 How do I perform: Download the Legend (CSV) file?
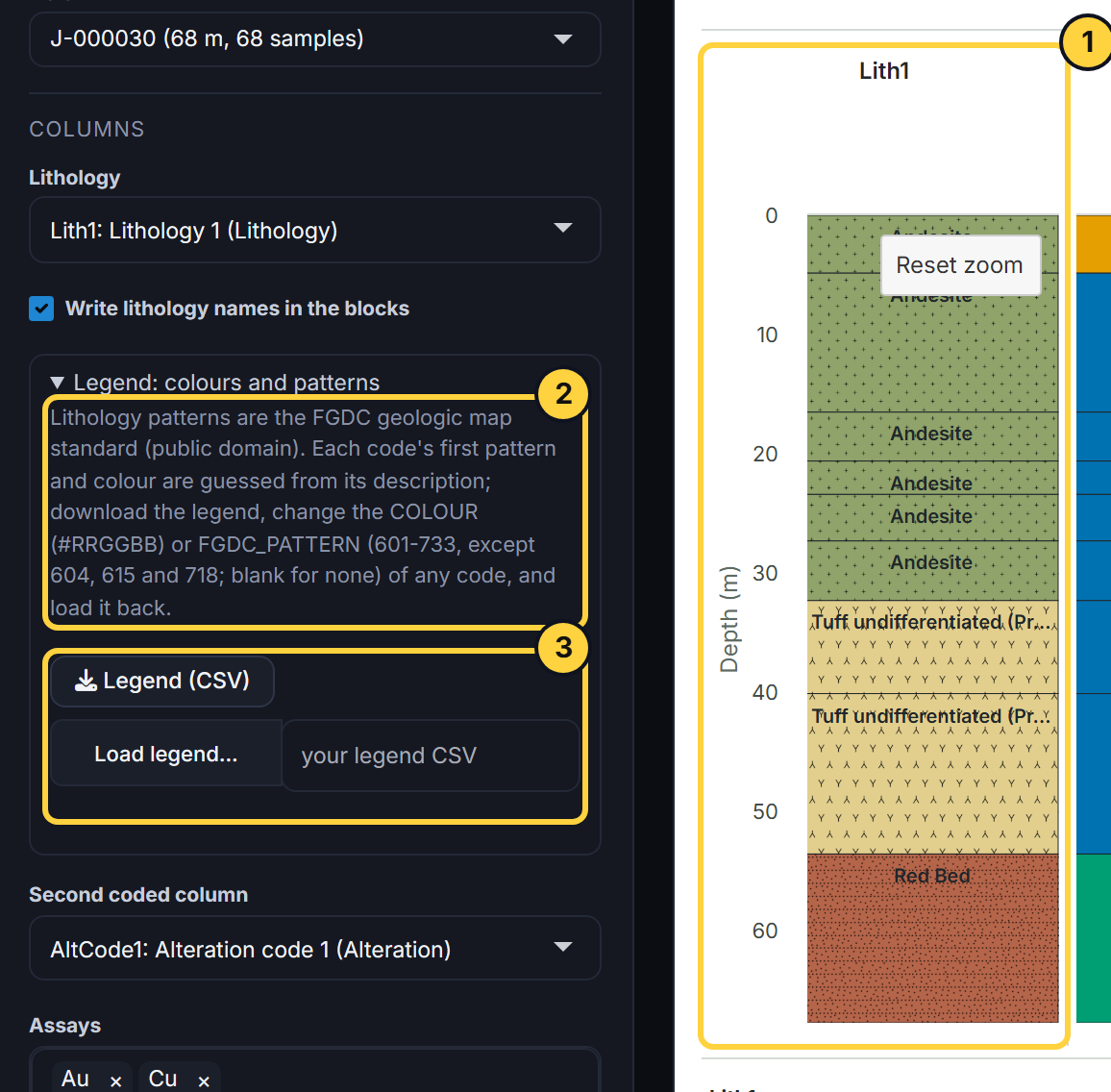[x=162, y=681]
